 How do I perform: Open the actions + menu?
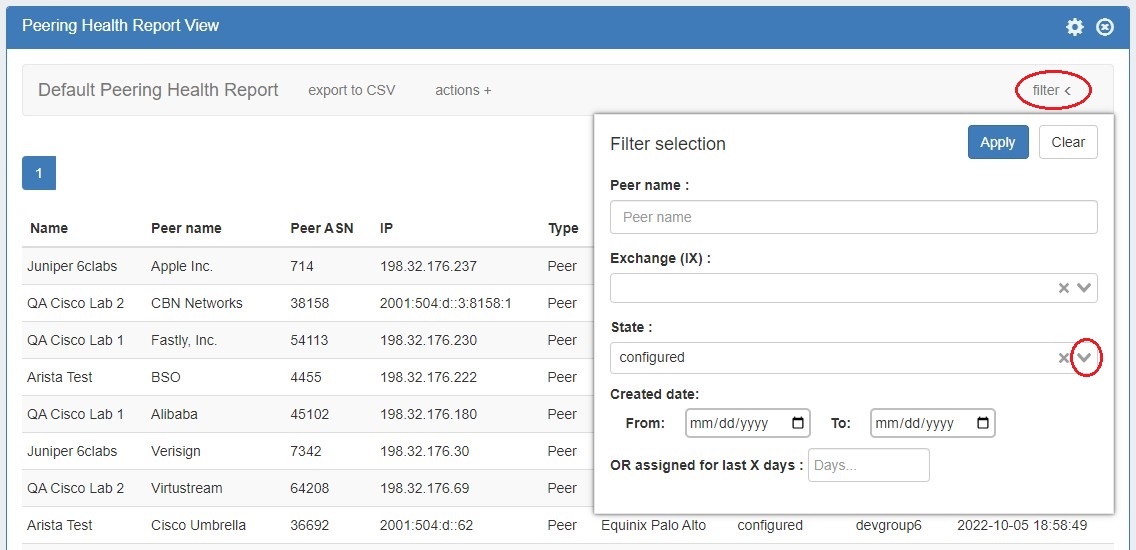coord(463,90)
